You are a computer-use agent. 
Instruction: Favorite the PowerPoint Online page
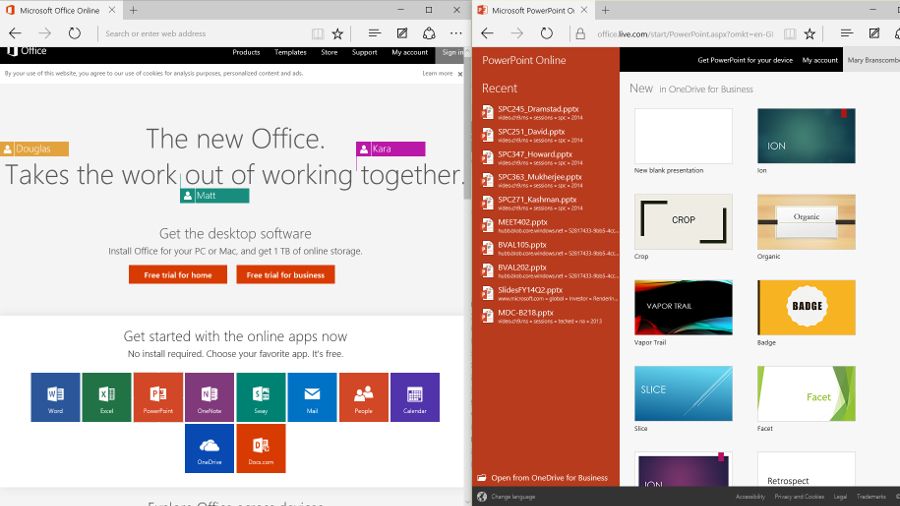tap(809, 34)
